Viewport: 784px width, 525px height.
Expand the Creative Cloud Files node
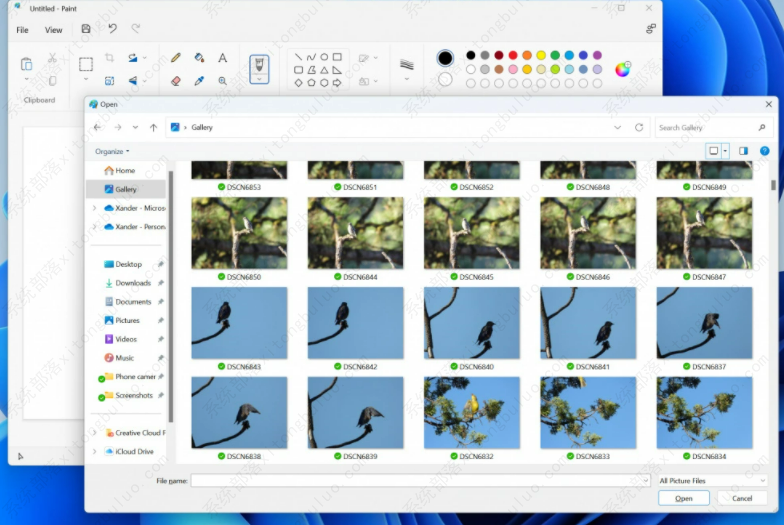[94, 433]
